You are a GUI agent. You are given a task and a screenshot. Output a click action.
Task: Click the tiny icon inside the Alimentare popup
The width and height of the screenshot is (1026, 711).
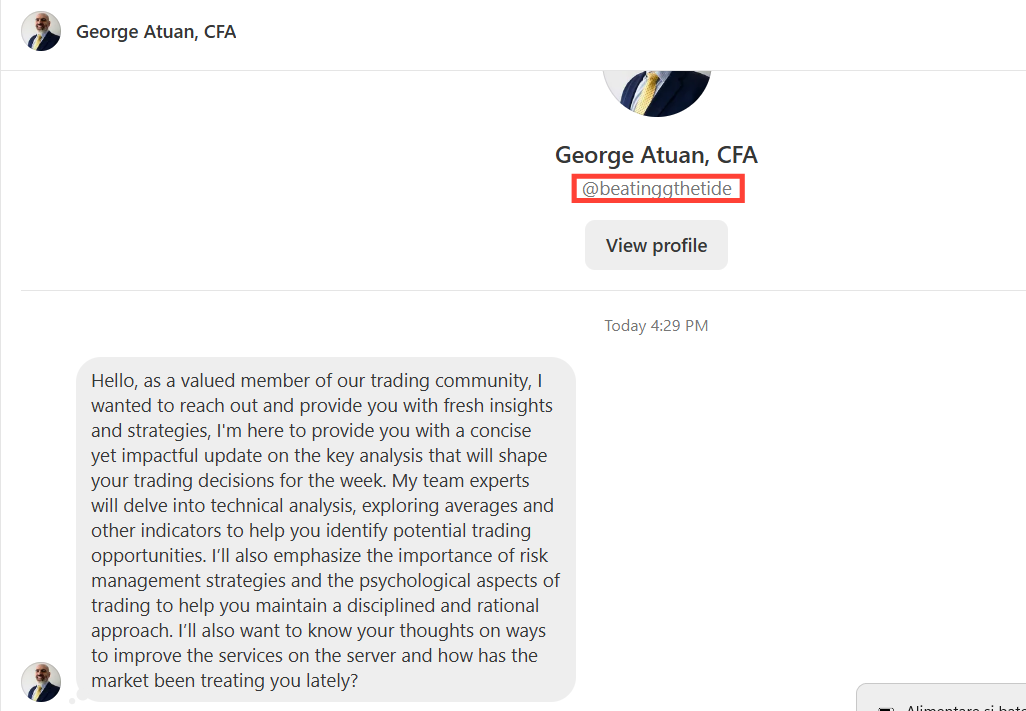click(884, 706)
